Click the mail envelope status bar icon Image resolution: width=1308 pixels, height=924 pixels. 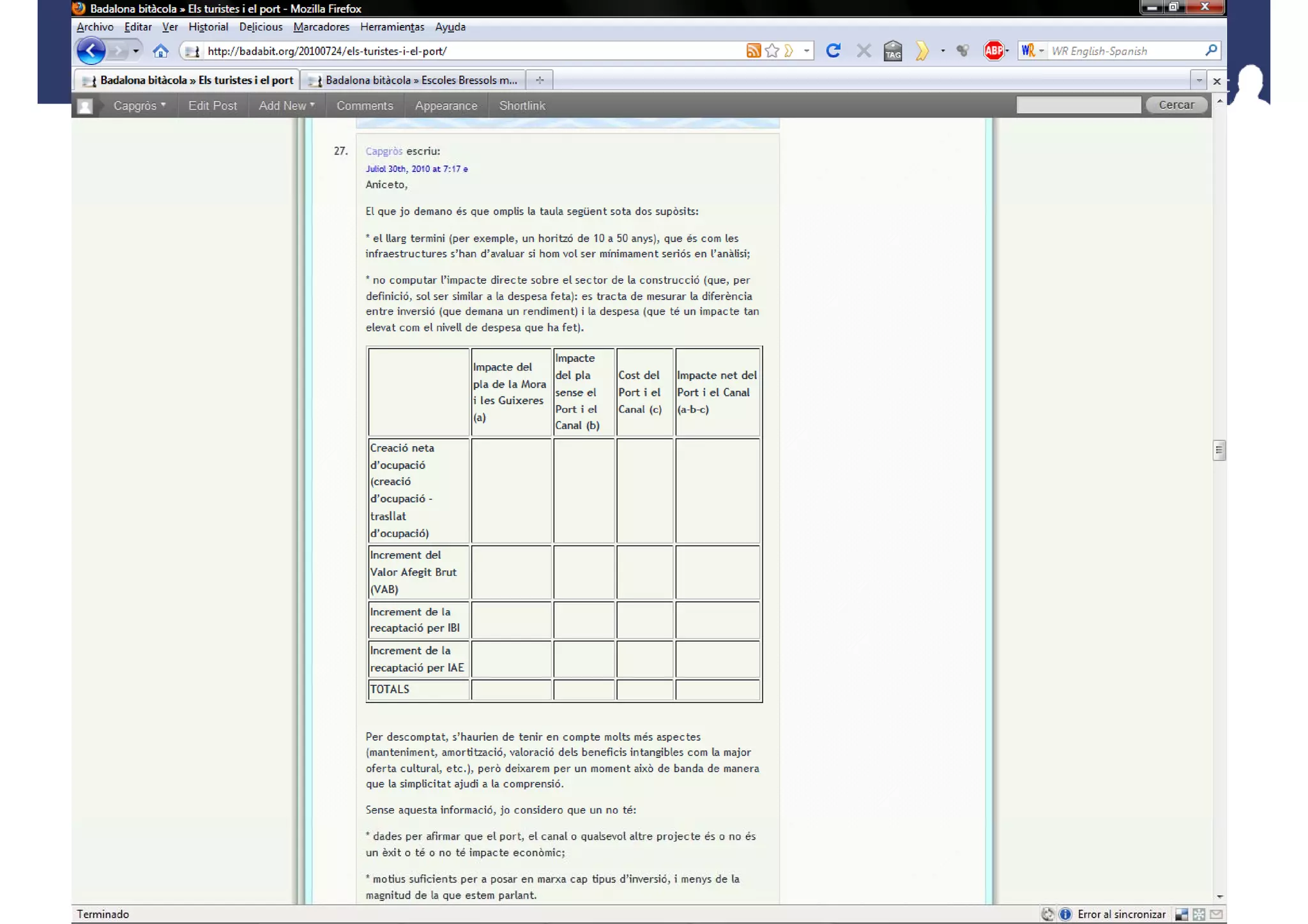1216,915
